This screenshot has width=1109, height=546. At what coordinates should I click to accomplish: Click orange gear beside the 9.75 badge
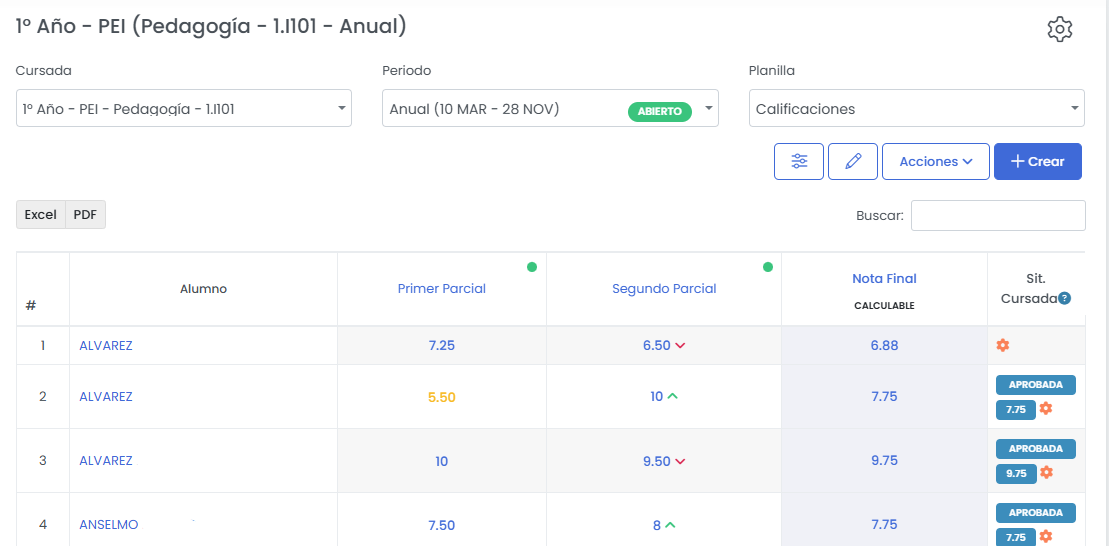point(1046,472)
